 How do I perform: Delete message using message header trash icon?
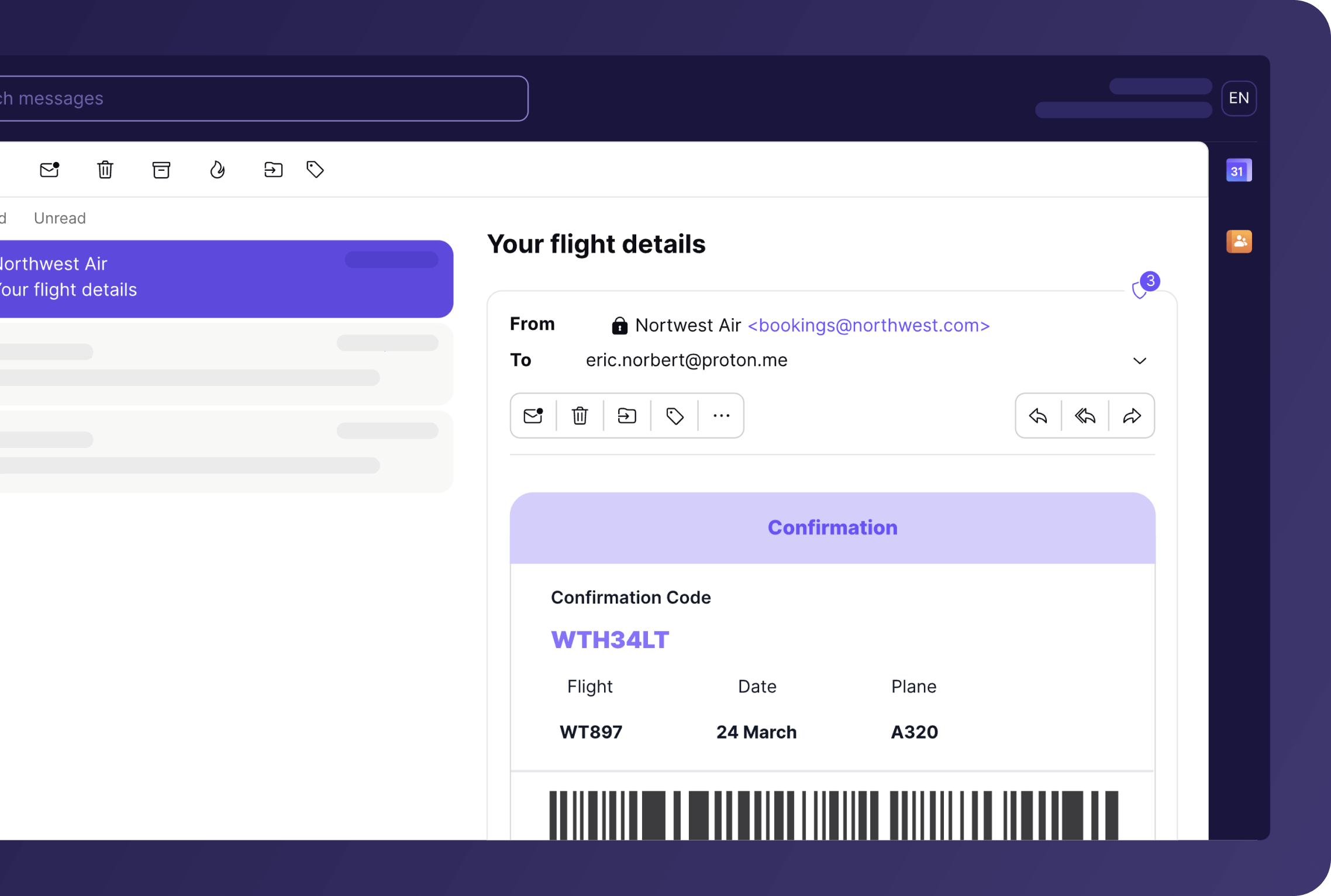point(580,416)
